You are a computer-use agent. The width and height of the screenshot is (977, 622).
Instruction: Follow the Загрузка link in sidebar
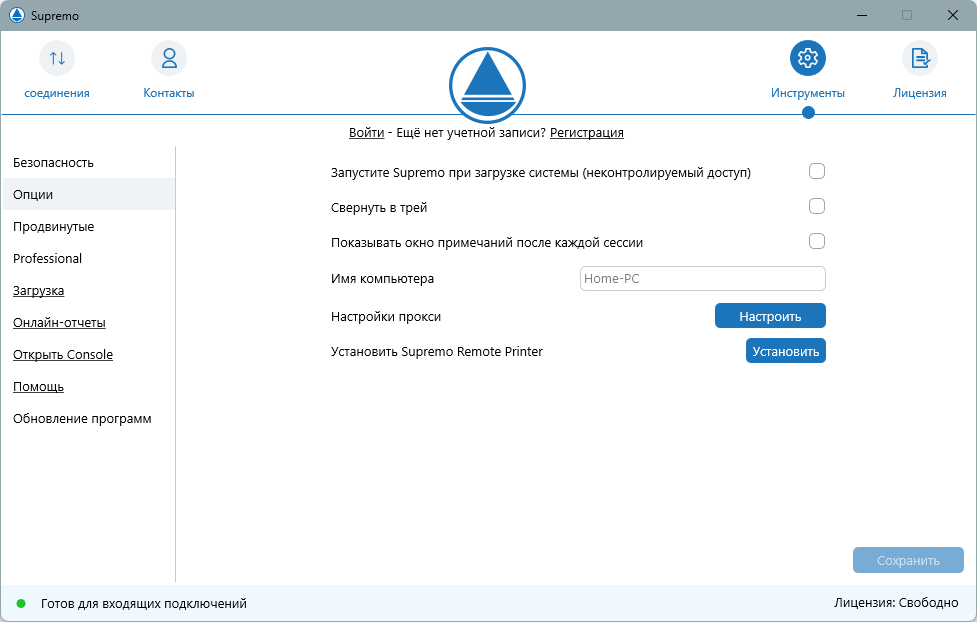pos(39,290)
